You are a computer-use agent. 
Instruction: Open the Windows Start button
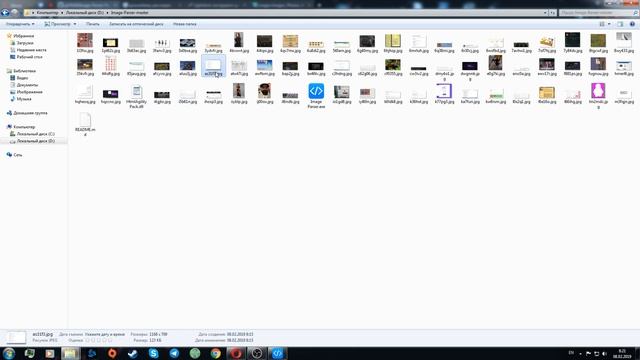pyautogui.click(x=9, y=353)
